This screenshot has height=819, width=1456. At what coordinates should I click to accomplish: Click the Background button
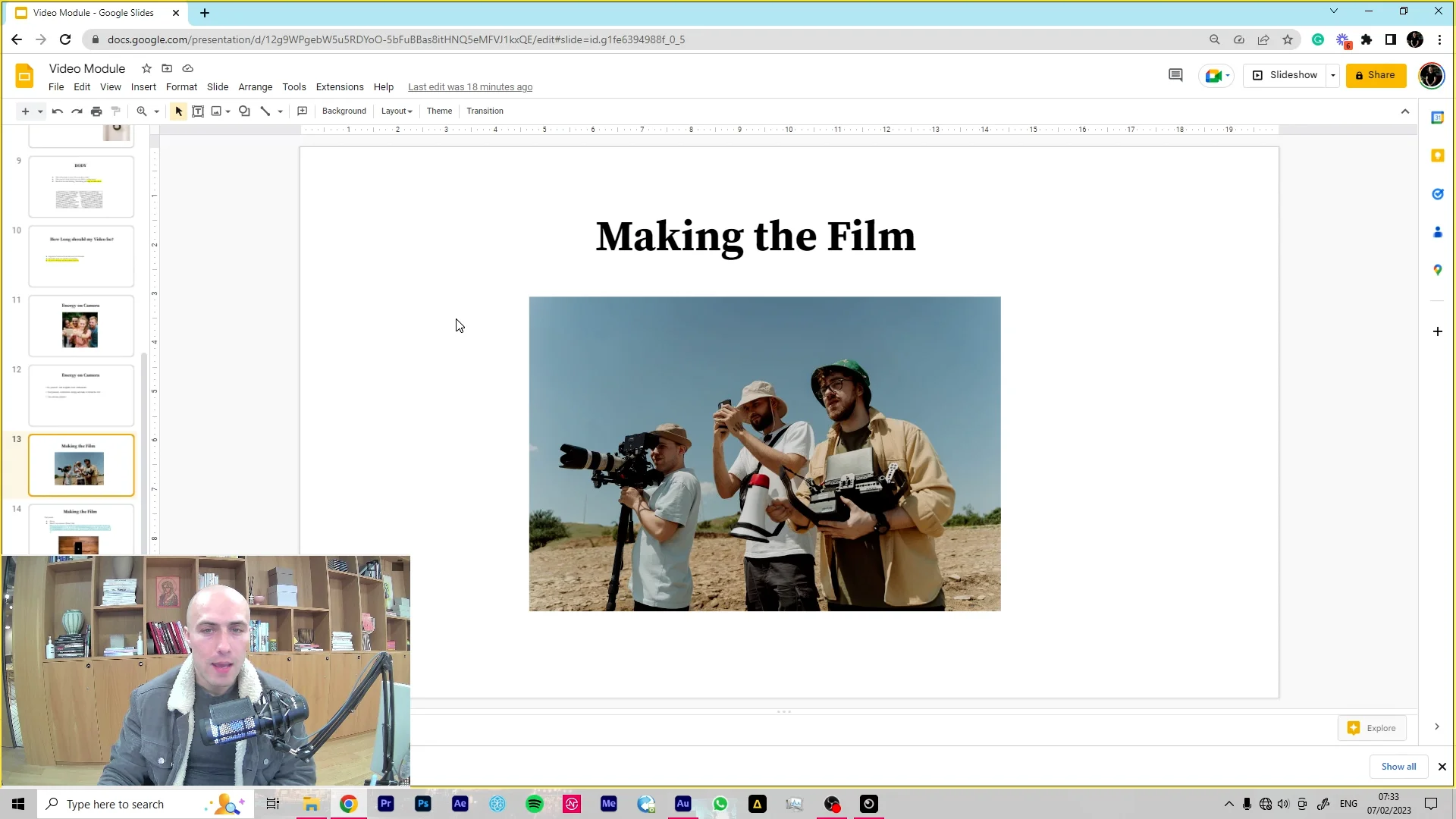tap(344, 111)
